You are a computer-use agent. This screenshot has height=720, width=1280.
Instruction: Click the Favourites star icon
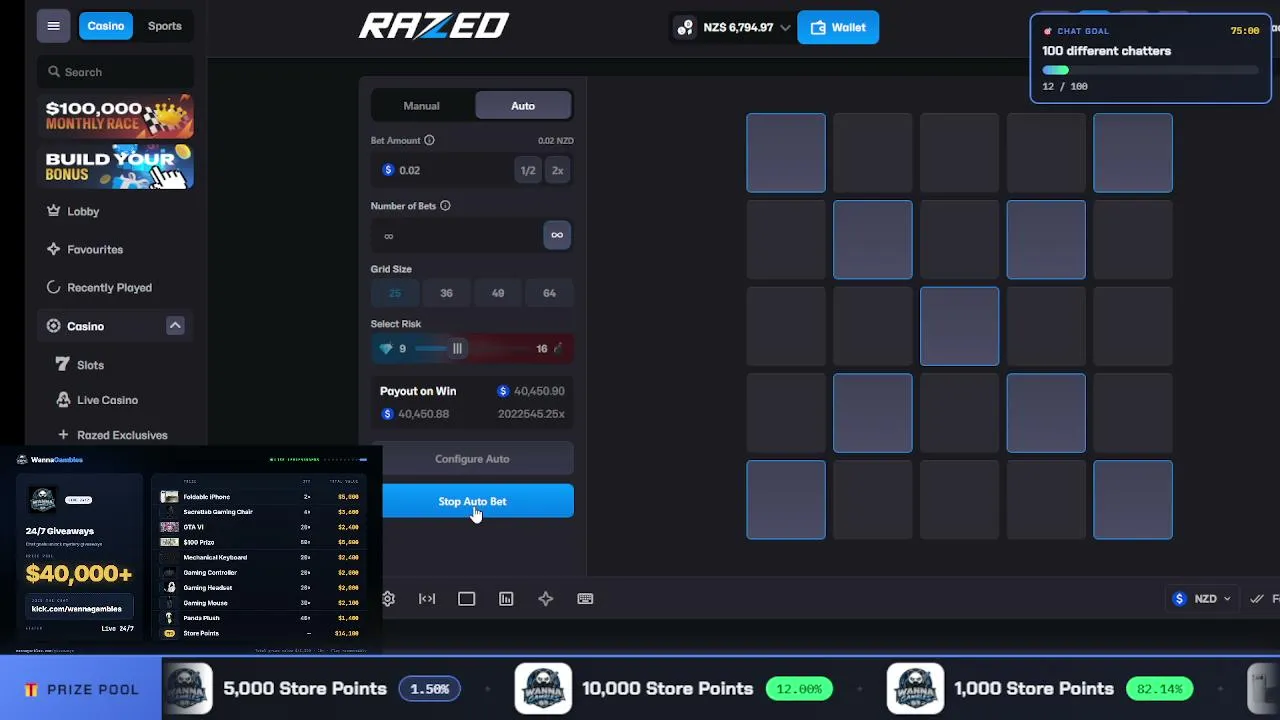(x=54, y=249)
